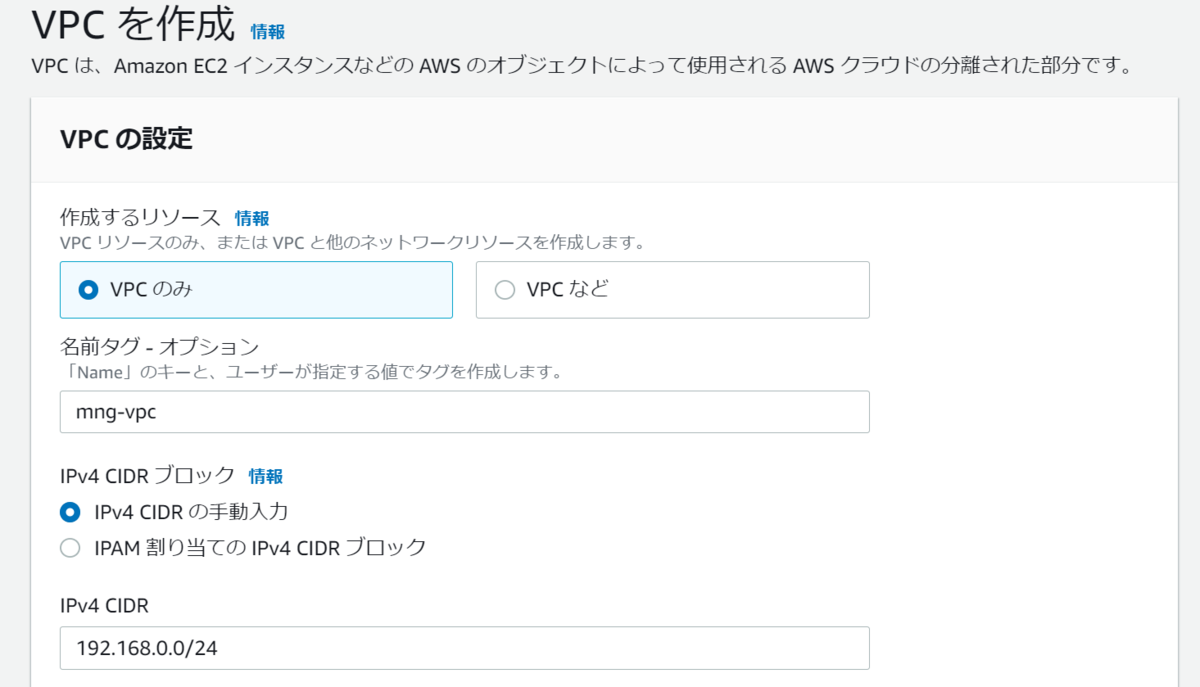Click 情報 link next to 作成するリソース
1200x687 pixels.
pyautogui.click(x=252, y=218)
